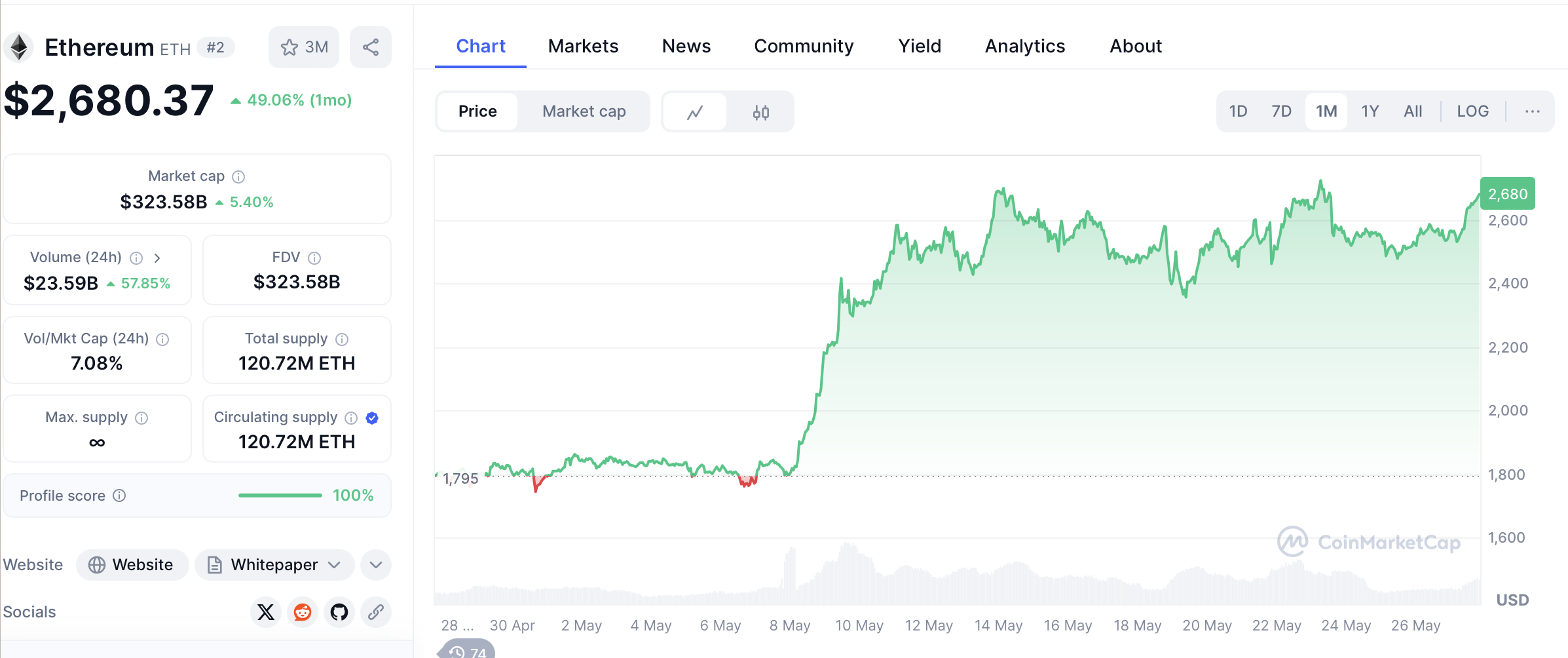Switch to the candlestick chart icon
The height and width of the screenshot is (658, 1568).
click(x=760, y=112)
